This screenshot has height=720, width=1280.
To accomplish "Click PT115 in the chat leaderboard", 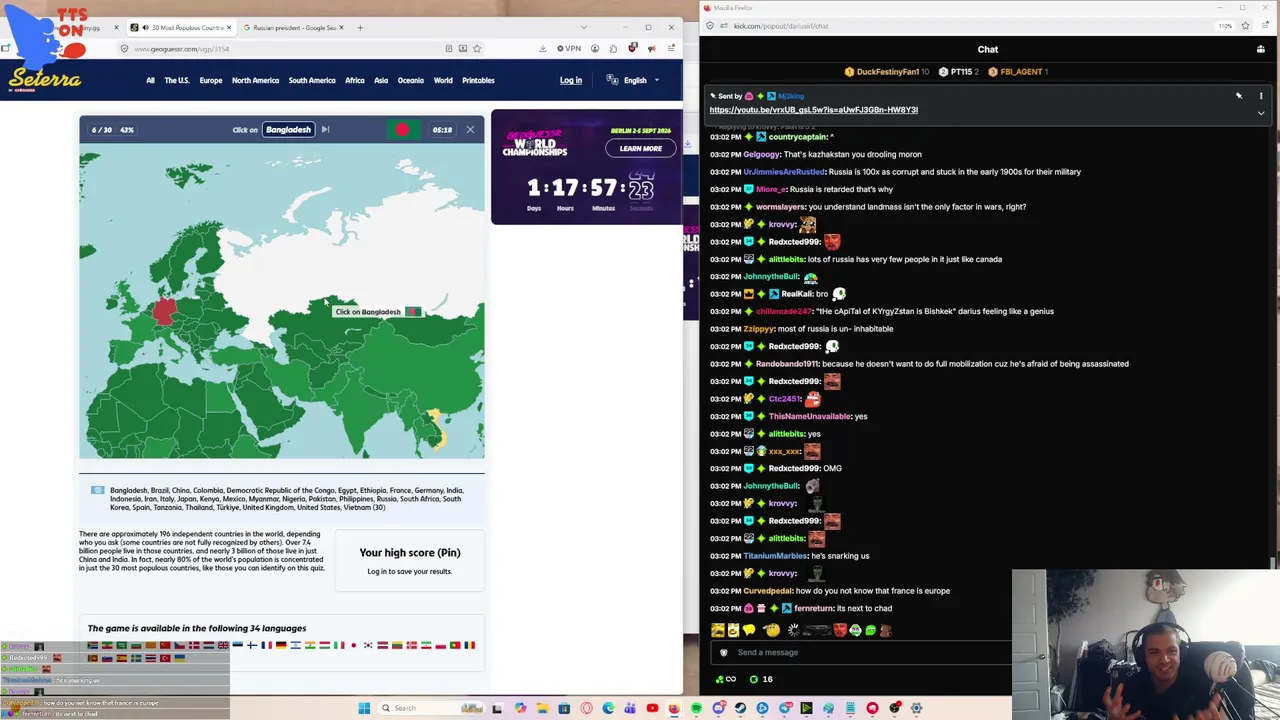I will click(x=956, y=72).
